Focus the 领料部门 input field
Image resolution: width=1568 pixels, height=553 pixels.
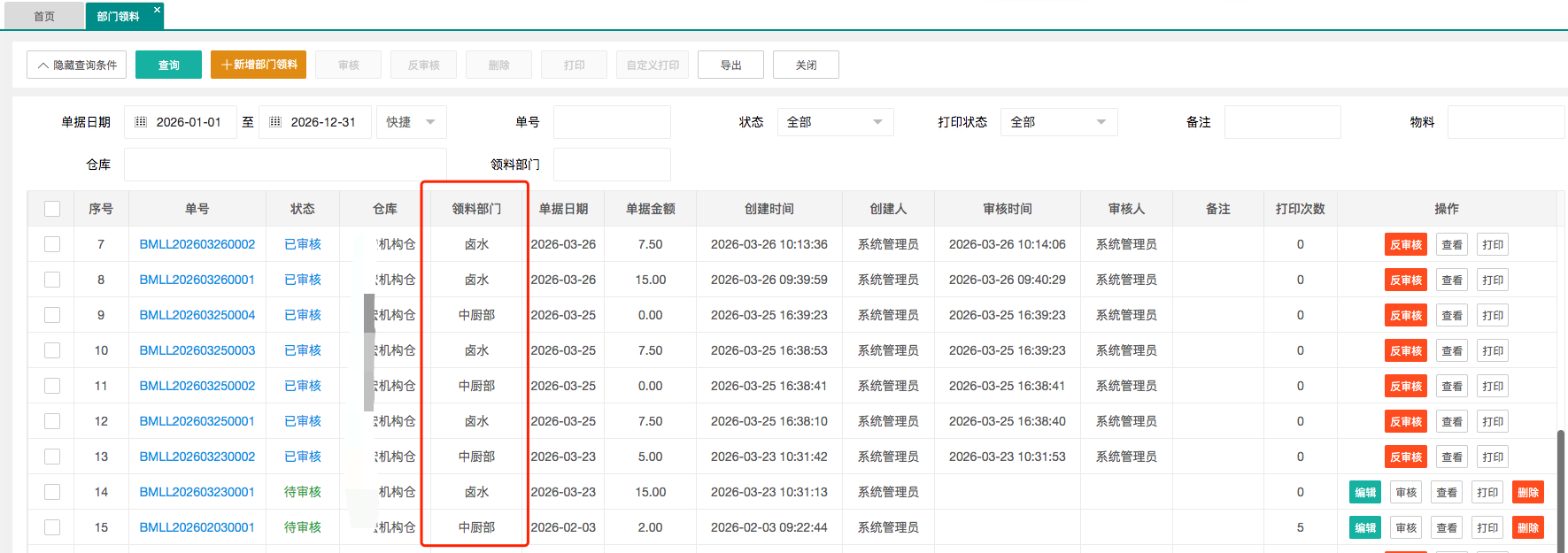pos(612,165)
